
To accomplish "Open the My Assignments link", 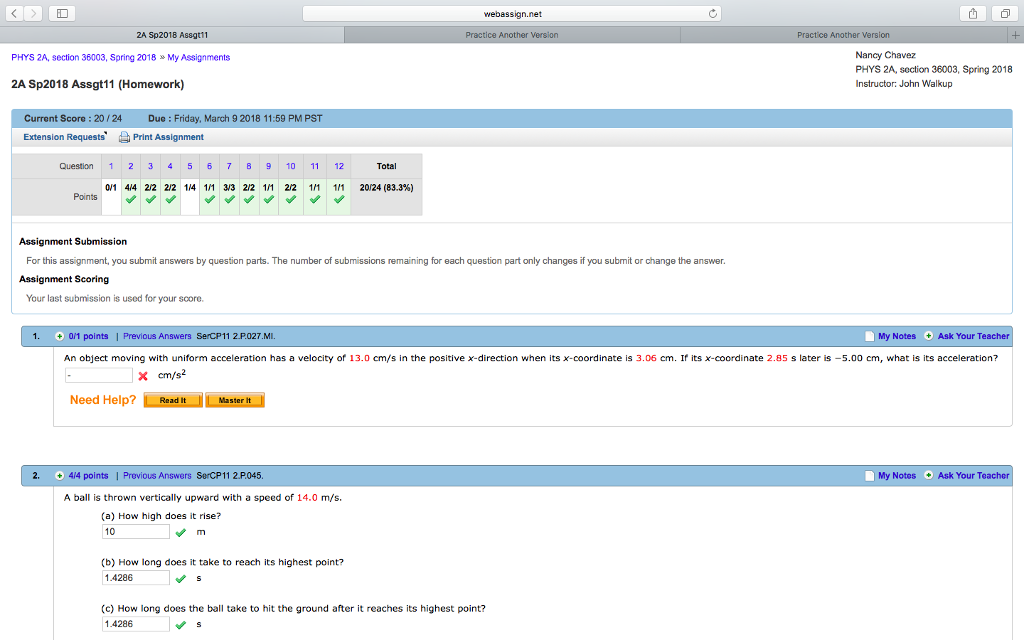I will pyautogui.click(x=199, y=57).
